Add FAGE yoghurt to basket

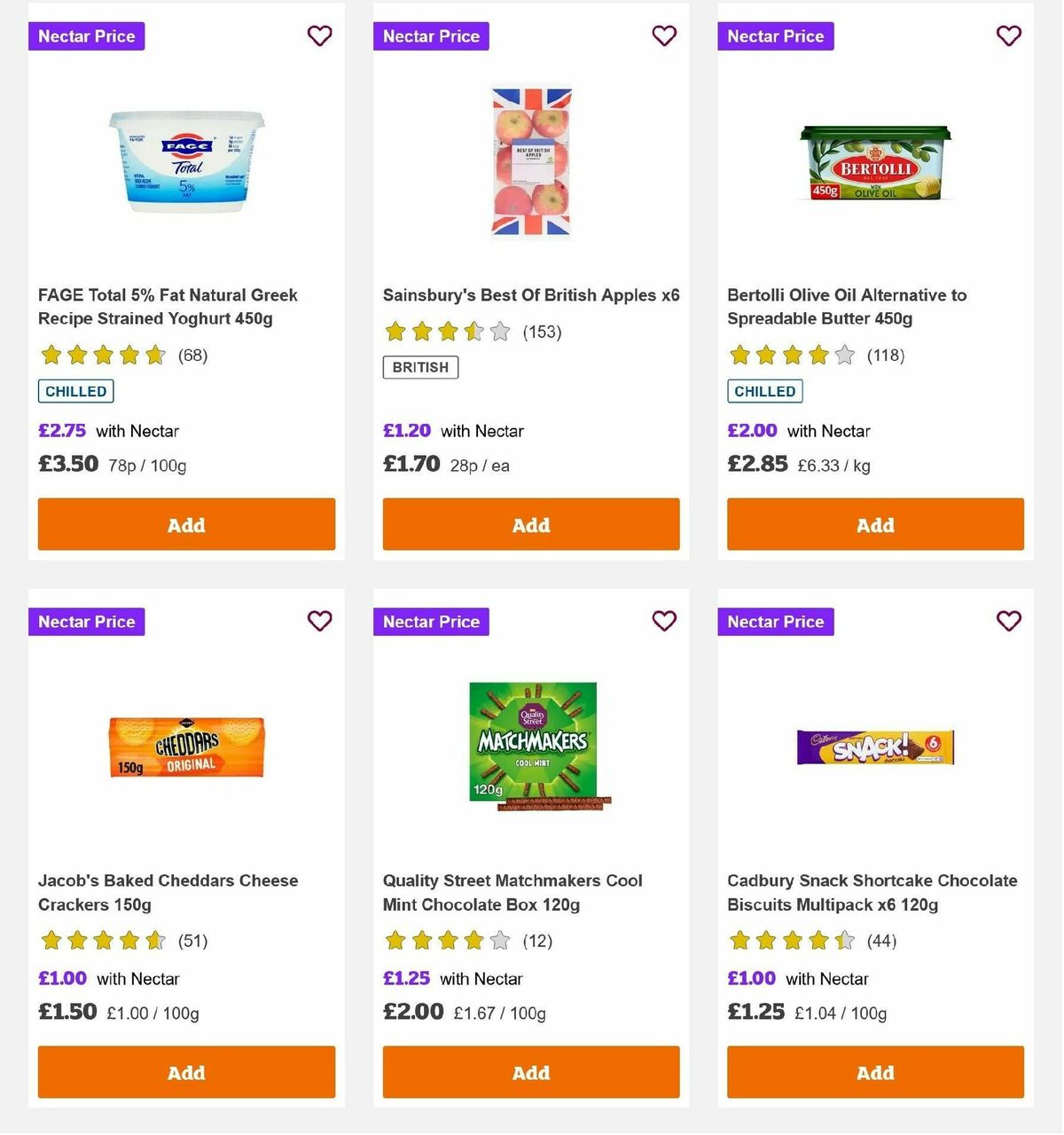(186, 524)
